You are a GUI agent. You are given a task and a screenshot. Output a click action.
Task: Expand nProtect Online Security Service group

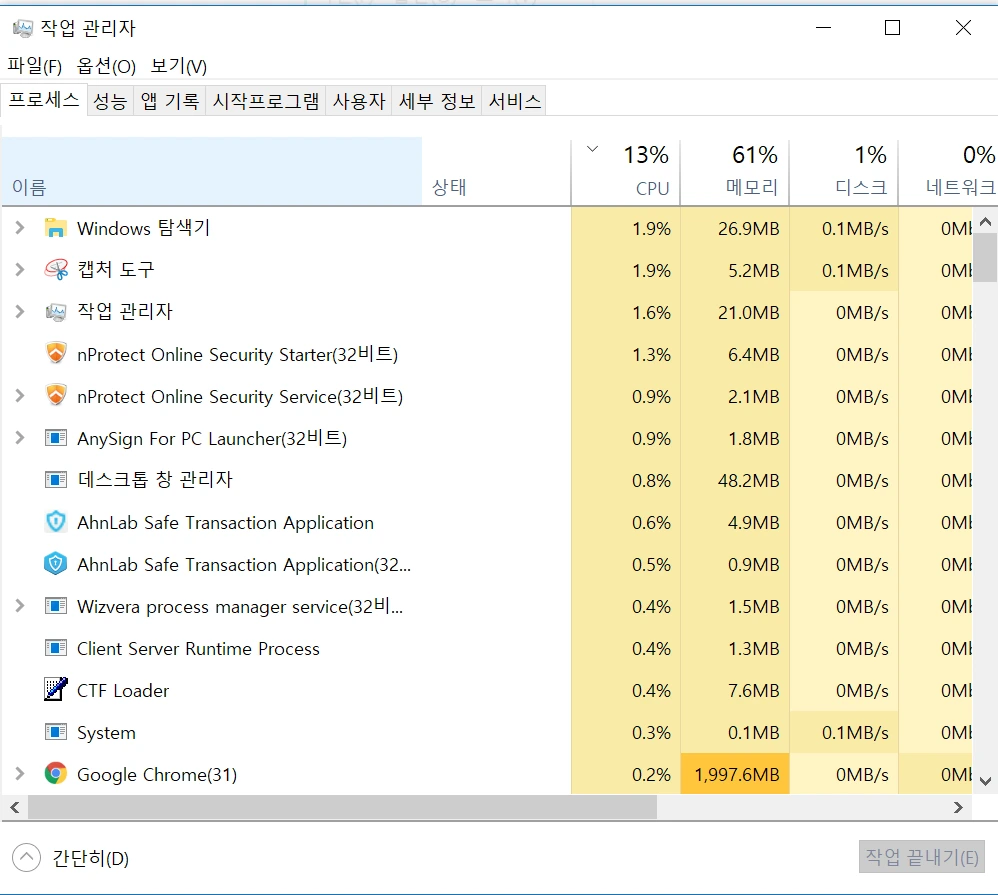coord(20,396)
